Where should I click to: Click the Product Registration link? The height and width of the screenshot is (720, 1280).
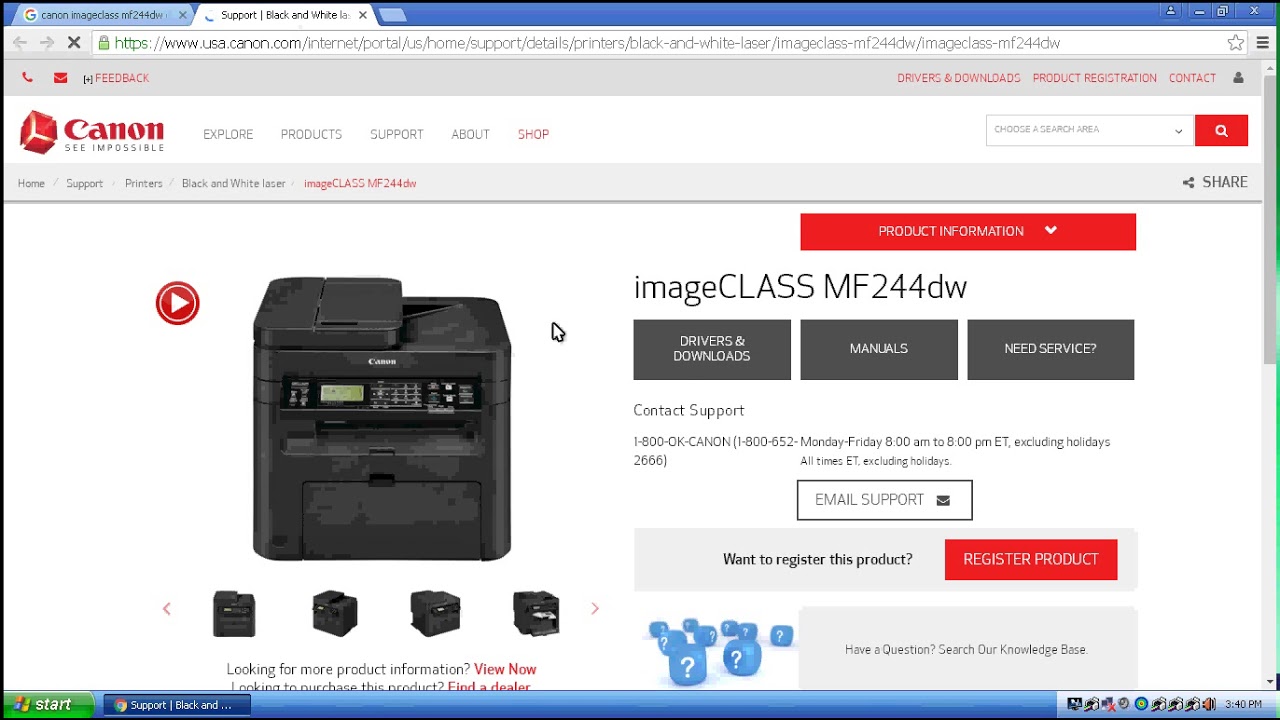pos(1094,78)
